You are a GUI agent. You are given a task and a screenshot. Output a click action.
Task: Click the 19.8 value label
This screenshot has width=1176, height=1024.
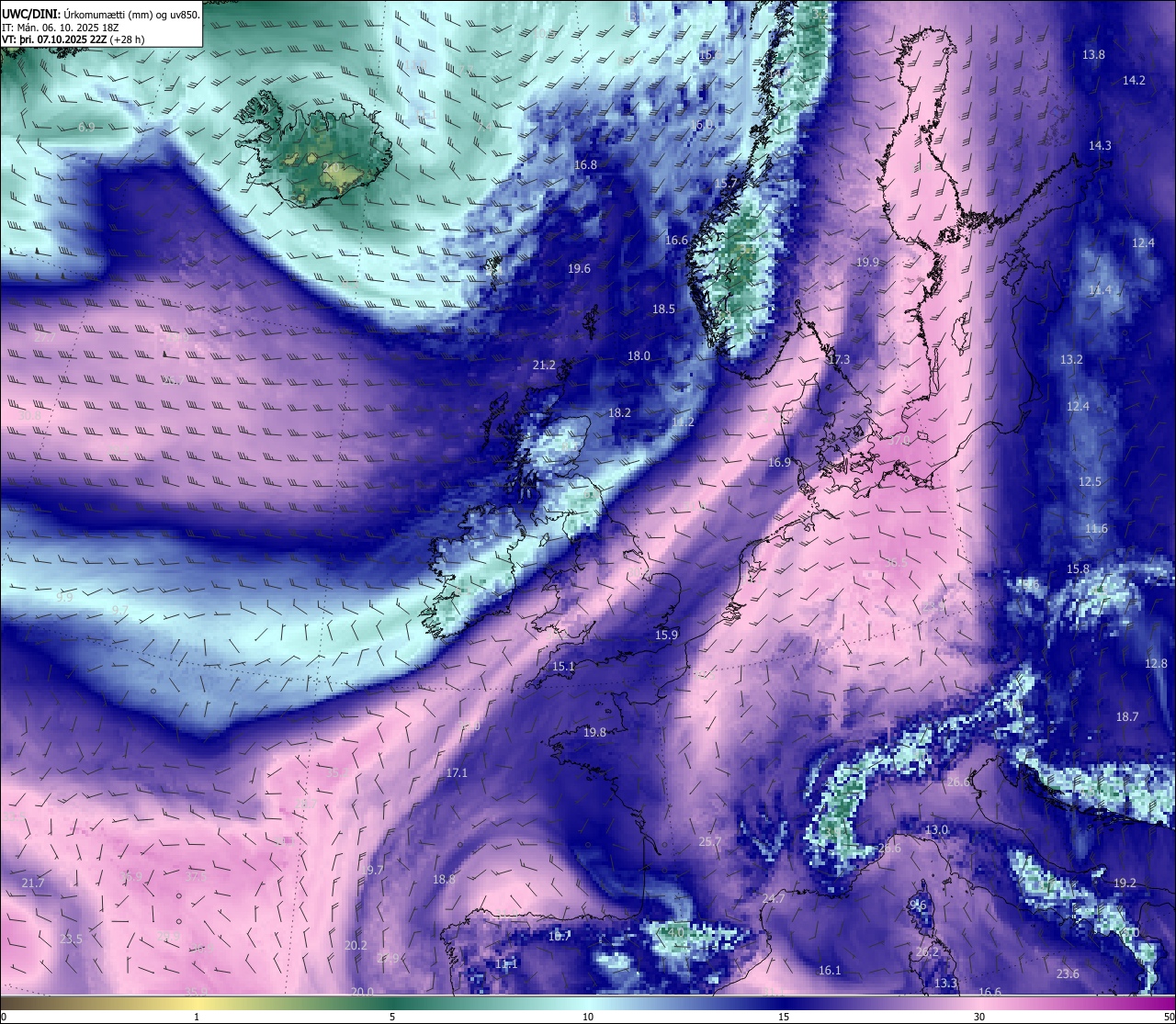pyautogui.click(x=594, y=733)
